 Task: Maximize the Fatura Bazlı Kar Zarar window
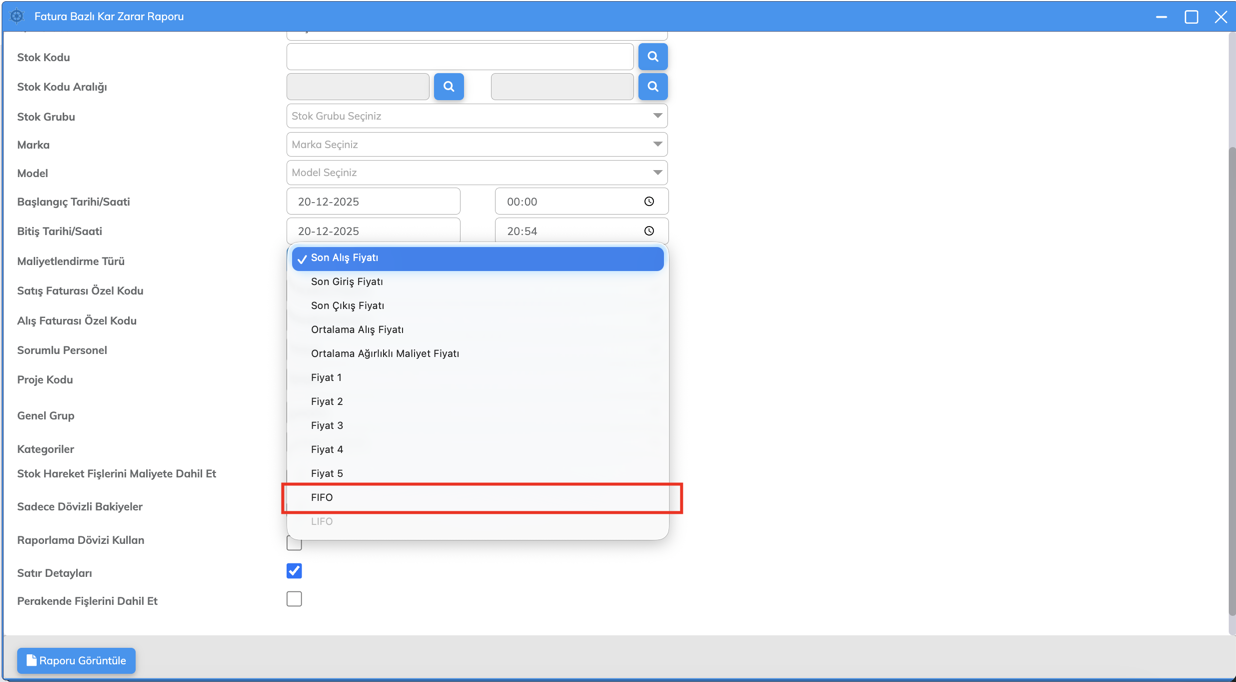point(1191,17)
